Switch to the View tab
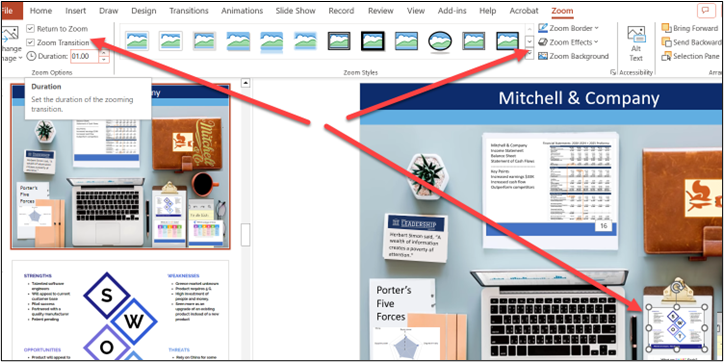Screen dimensions: 724x362 416,11
